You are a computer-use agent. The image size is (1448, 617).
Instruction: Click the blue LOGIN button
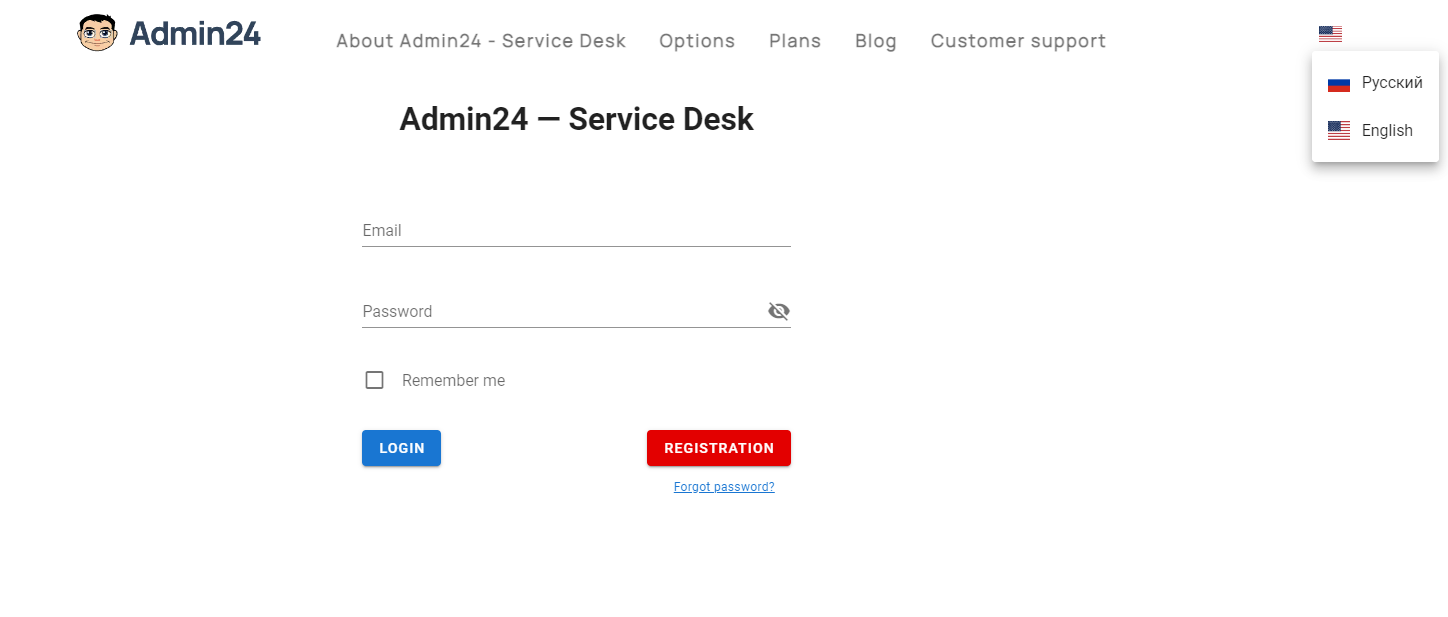[401, 448]
